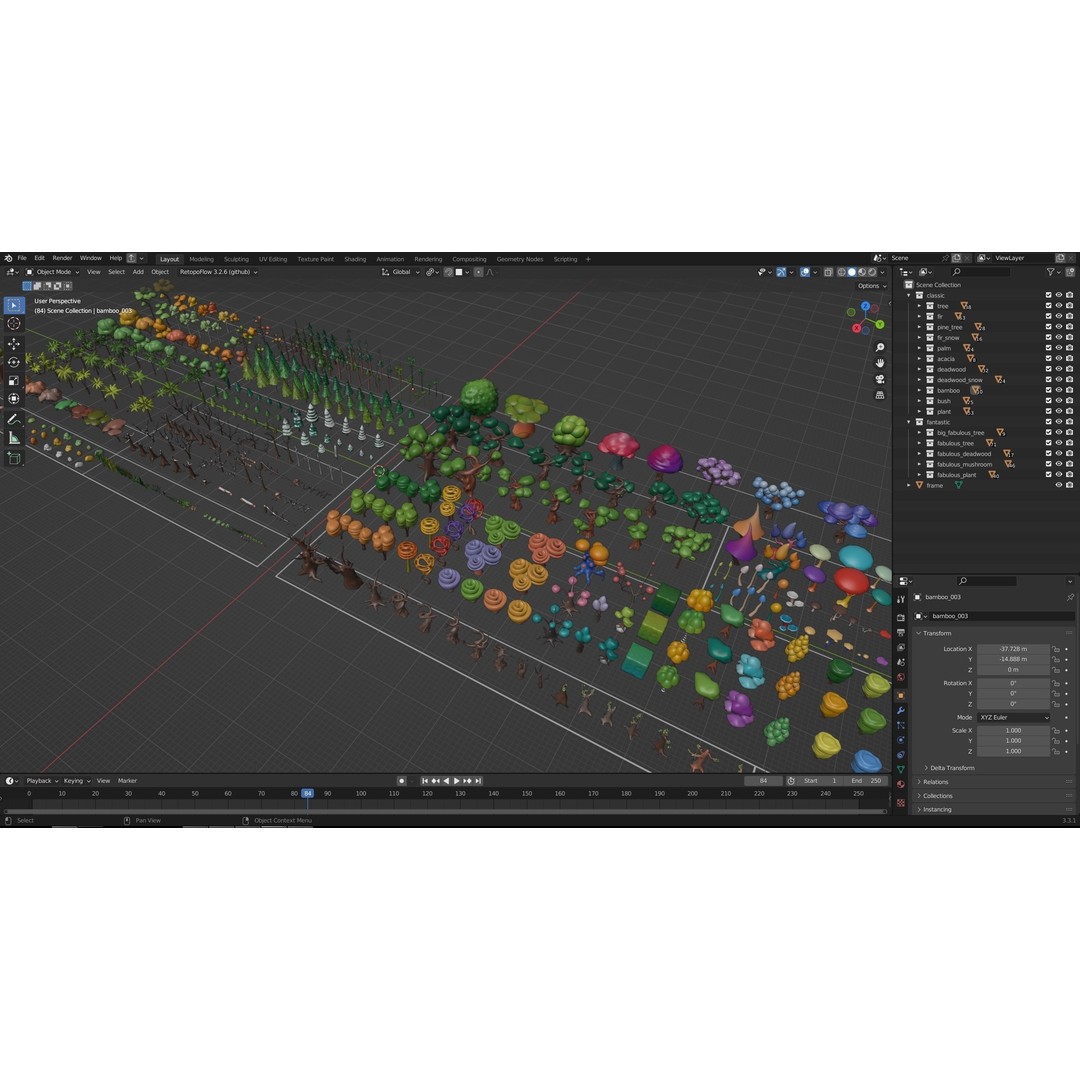1080x1080 pixels.
Task: Open the Particles properties tab
Action: pyautogui.click(x=900, y=725)
